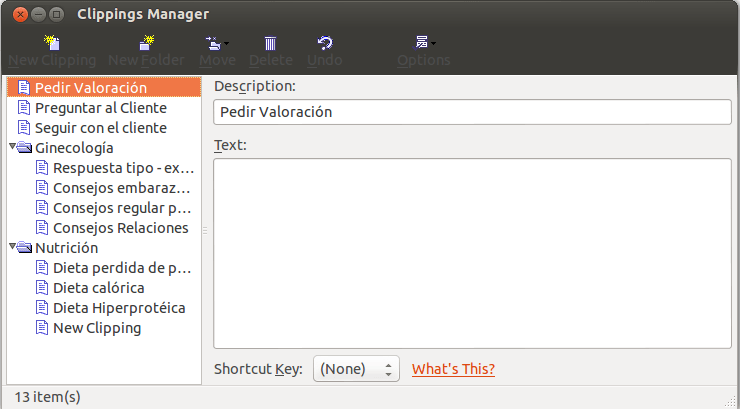Focus the clipping Text area
This screenshot has height=409, width=740.
[x=472, y=252]
